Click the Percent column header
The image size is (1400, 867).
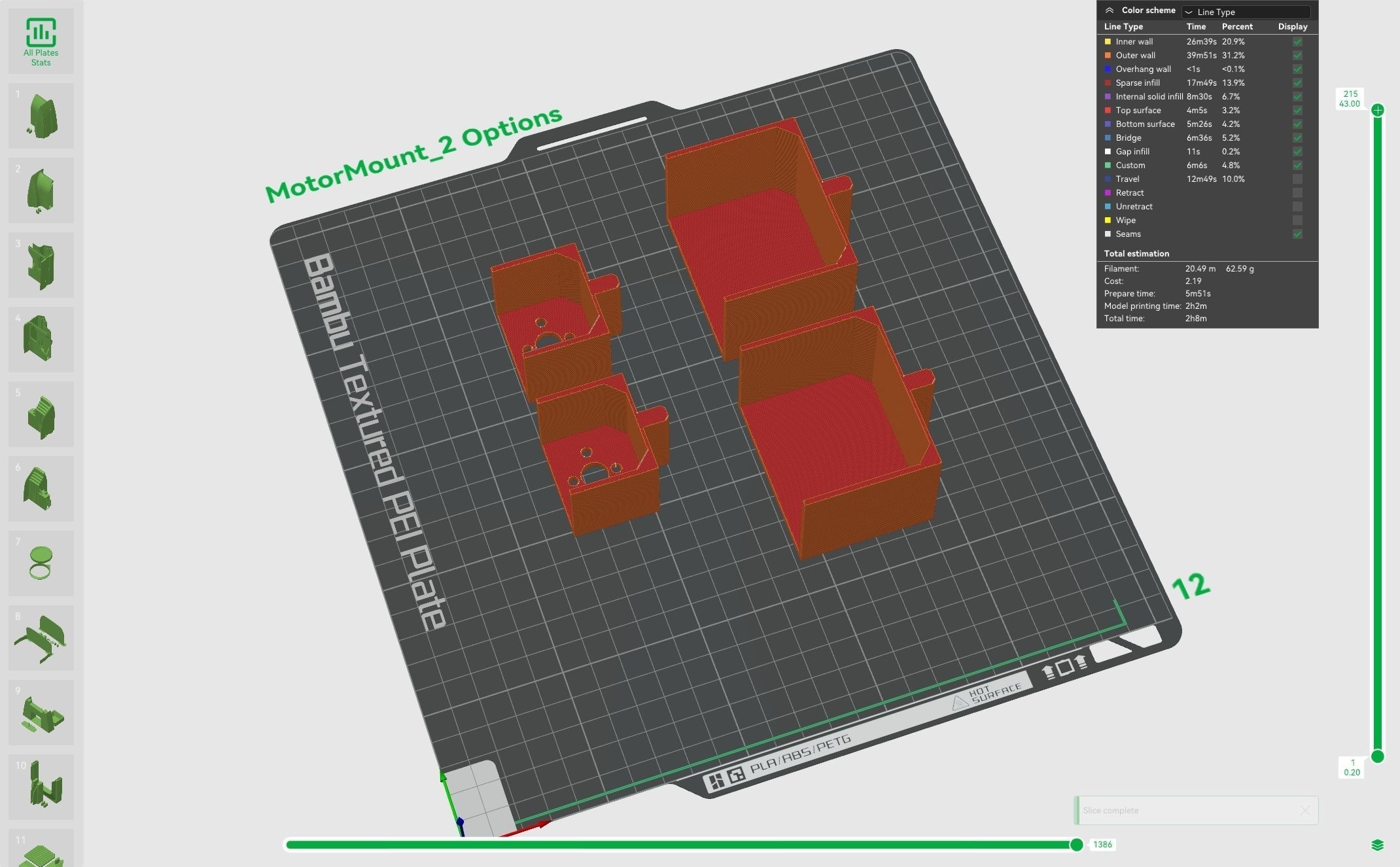[1236, 27]
